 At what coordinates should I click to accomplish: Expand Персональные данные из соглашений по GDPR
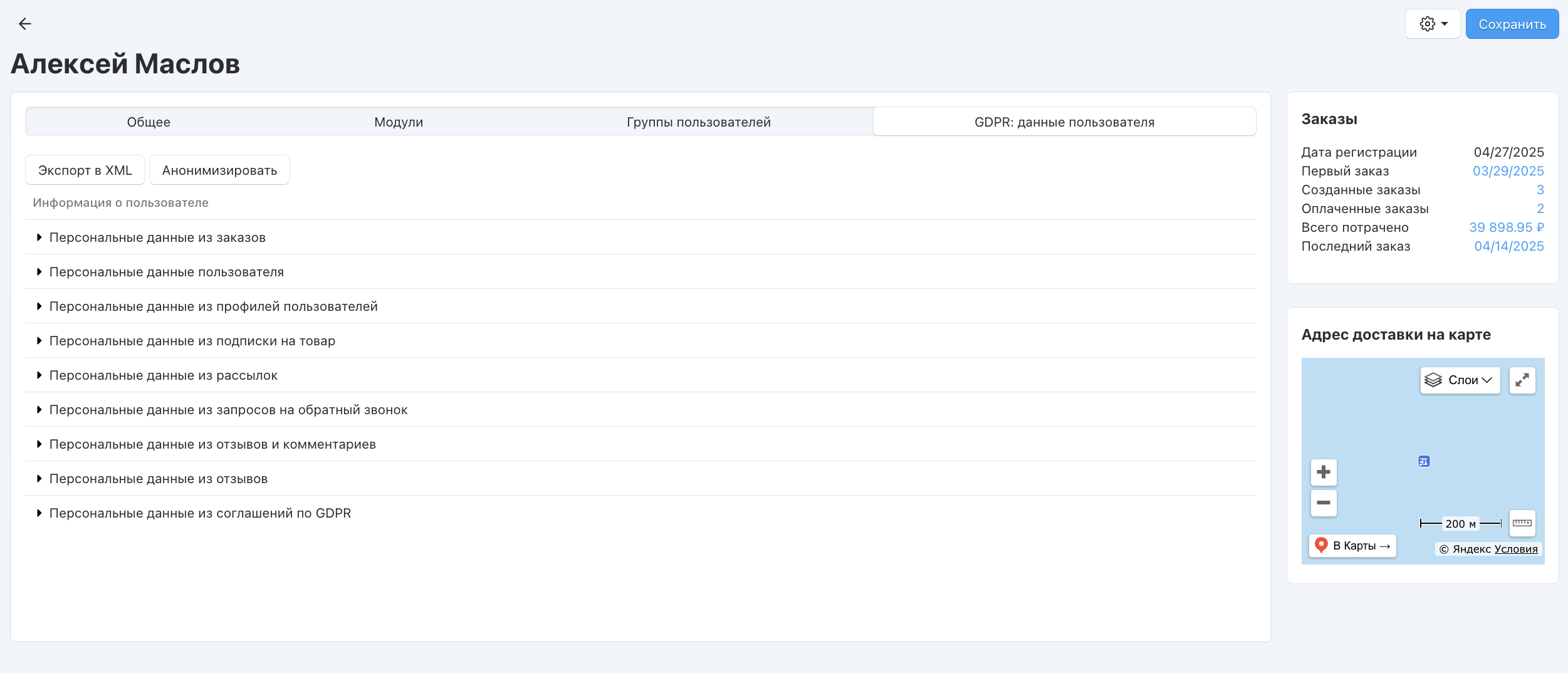click(200, 513)
